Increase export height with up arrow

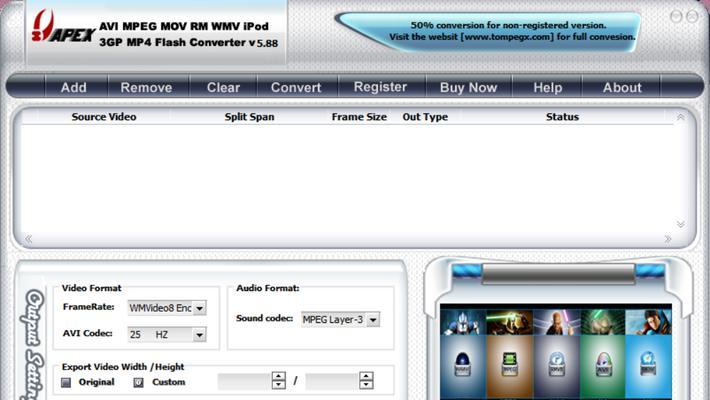[x=366, y=376]
